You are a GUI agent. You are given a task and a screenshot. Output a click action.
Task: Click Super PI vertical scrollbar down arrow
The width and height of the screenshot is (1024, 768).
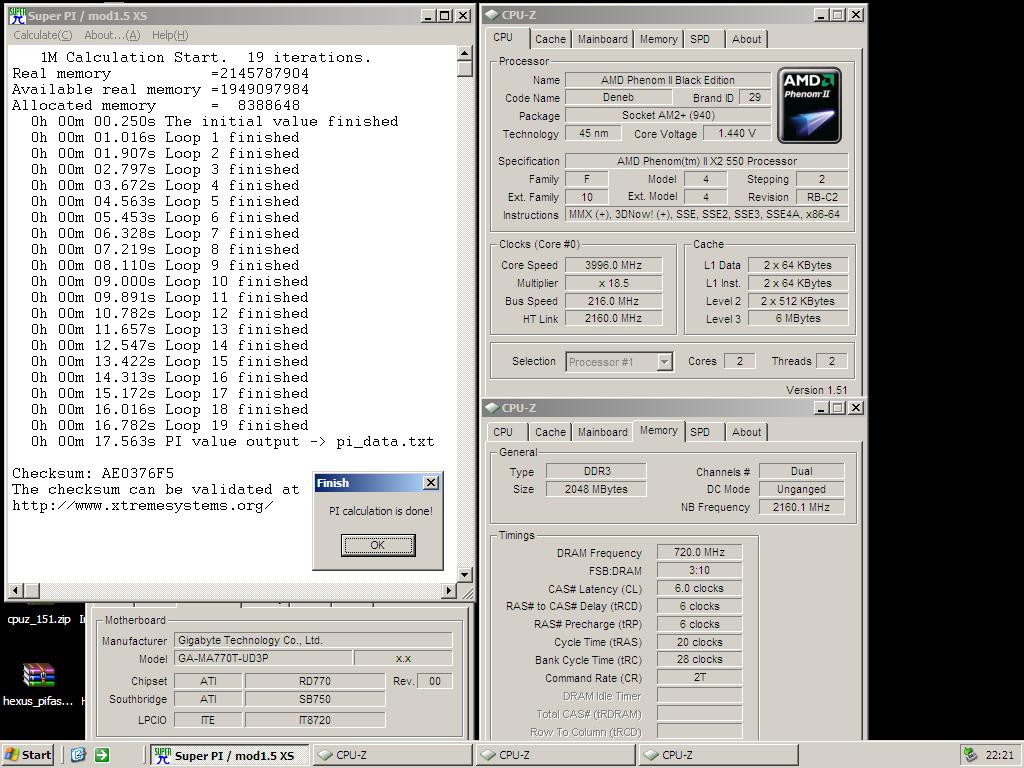click(464, 575)
